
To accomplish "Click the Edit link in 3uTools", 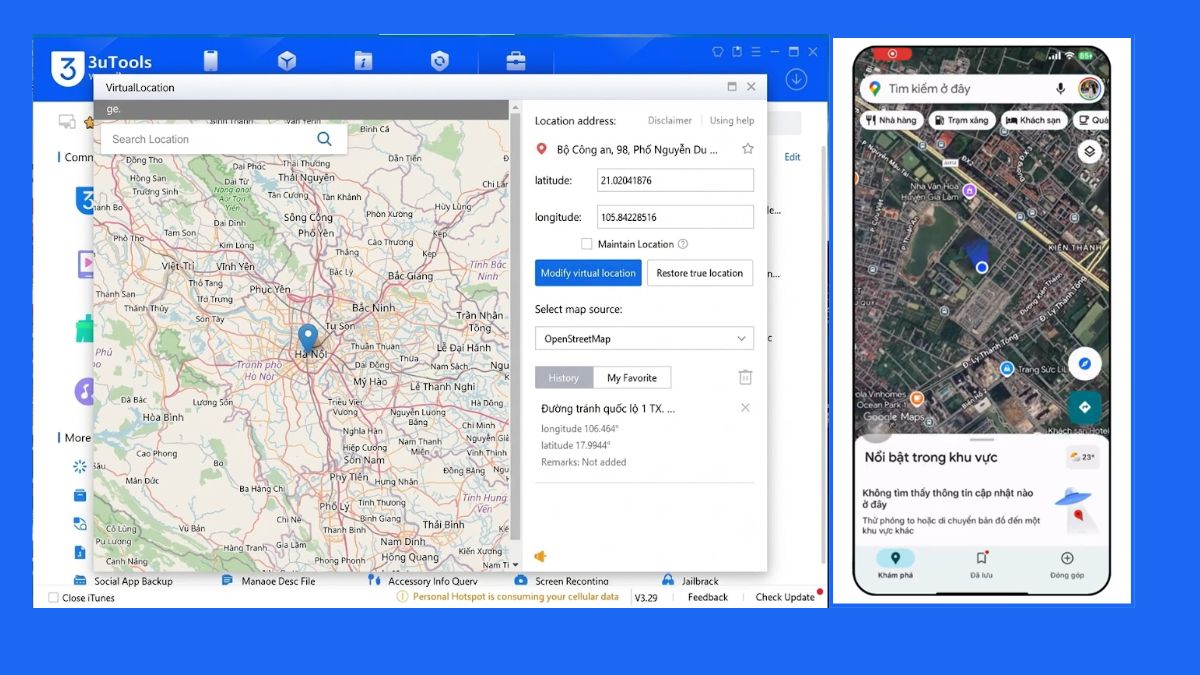I will click(792, 157).
